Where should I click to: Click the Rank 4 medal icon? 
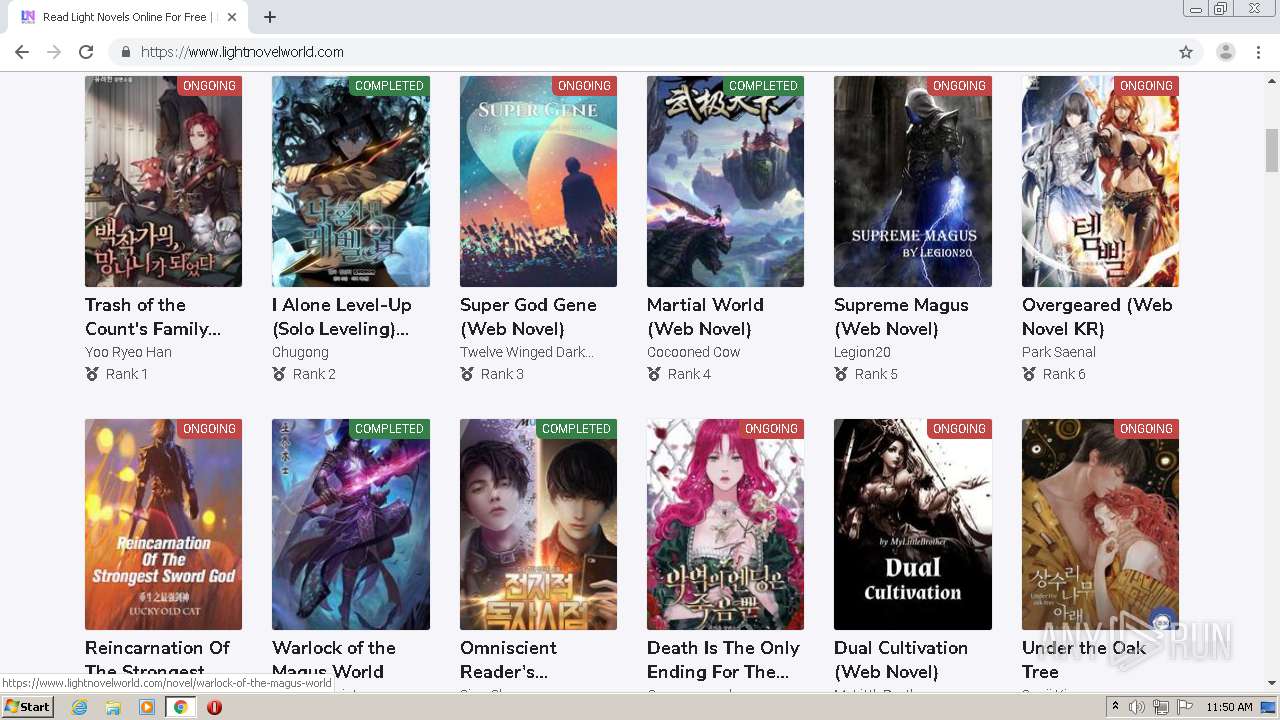654,374
